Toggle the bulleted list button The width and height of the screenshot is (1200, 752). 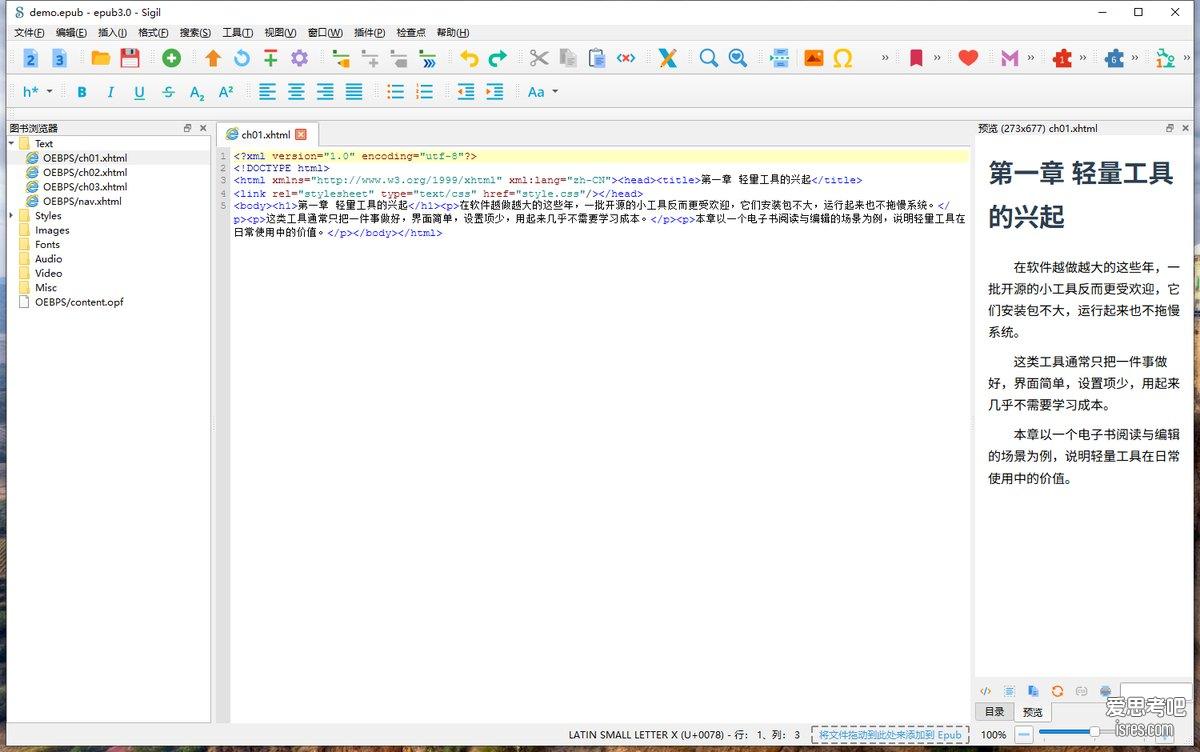pyautogui.click(x=396, y=92)
